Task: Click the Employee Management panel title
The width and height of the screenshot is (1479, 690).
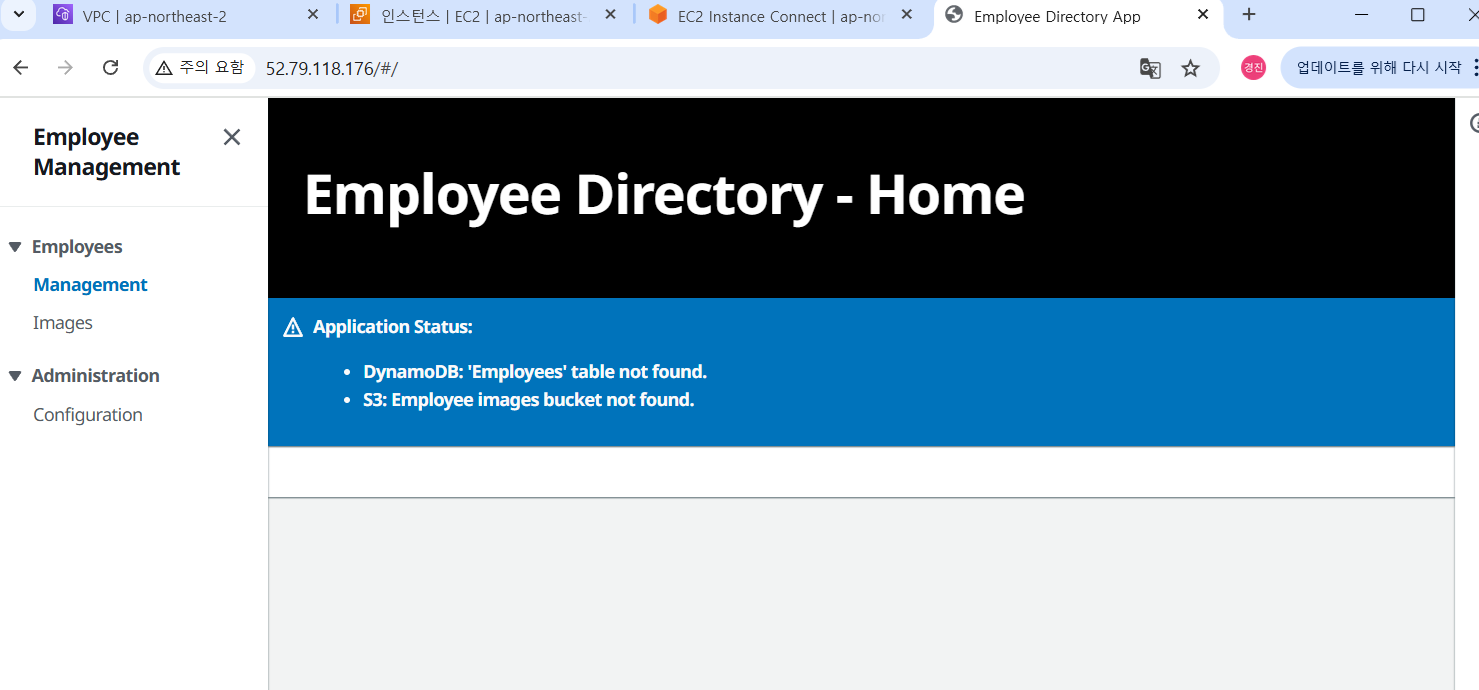Action: (106, 152)
